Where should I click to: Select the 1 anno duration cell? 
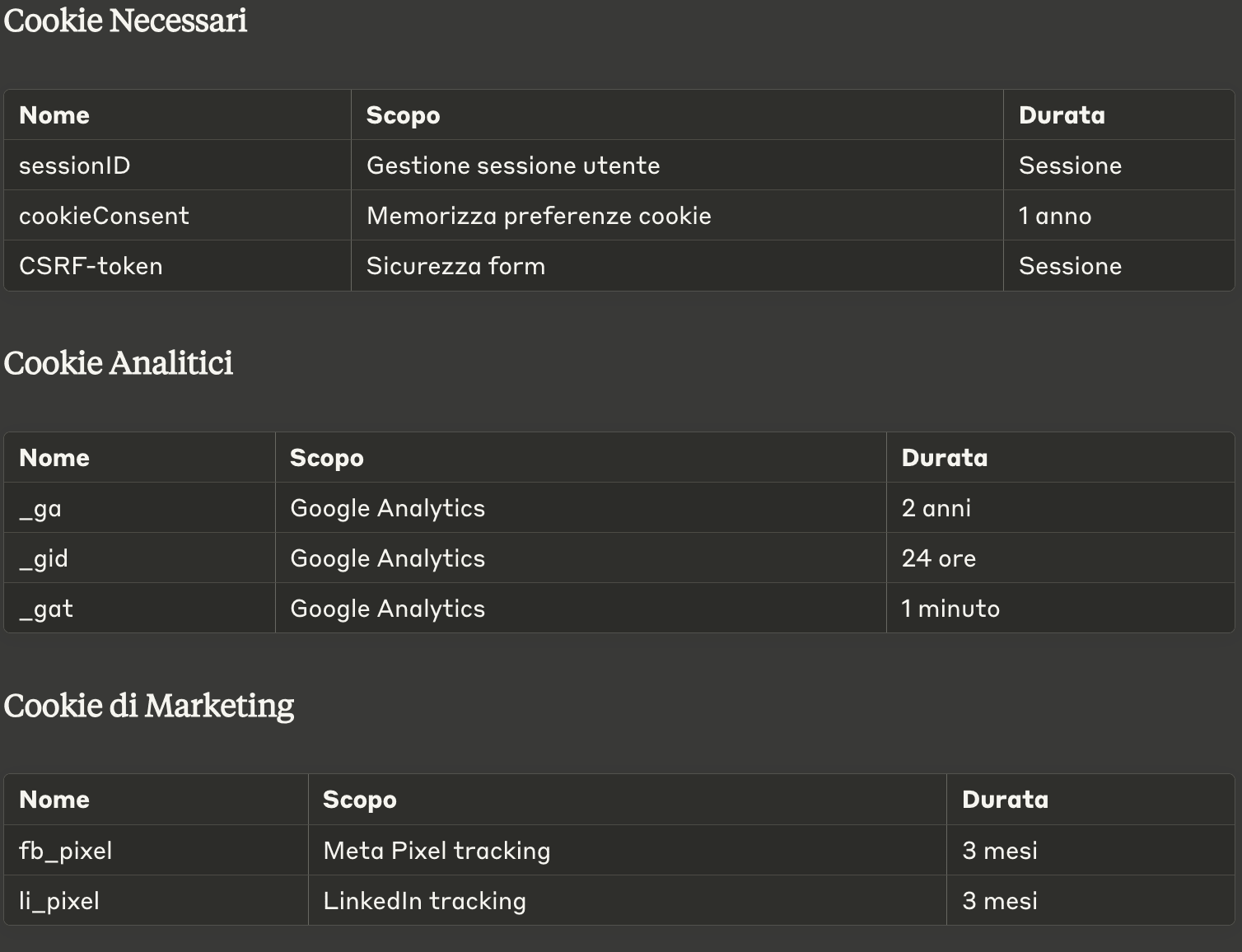[1055, 216]
